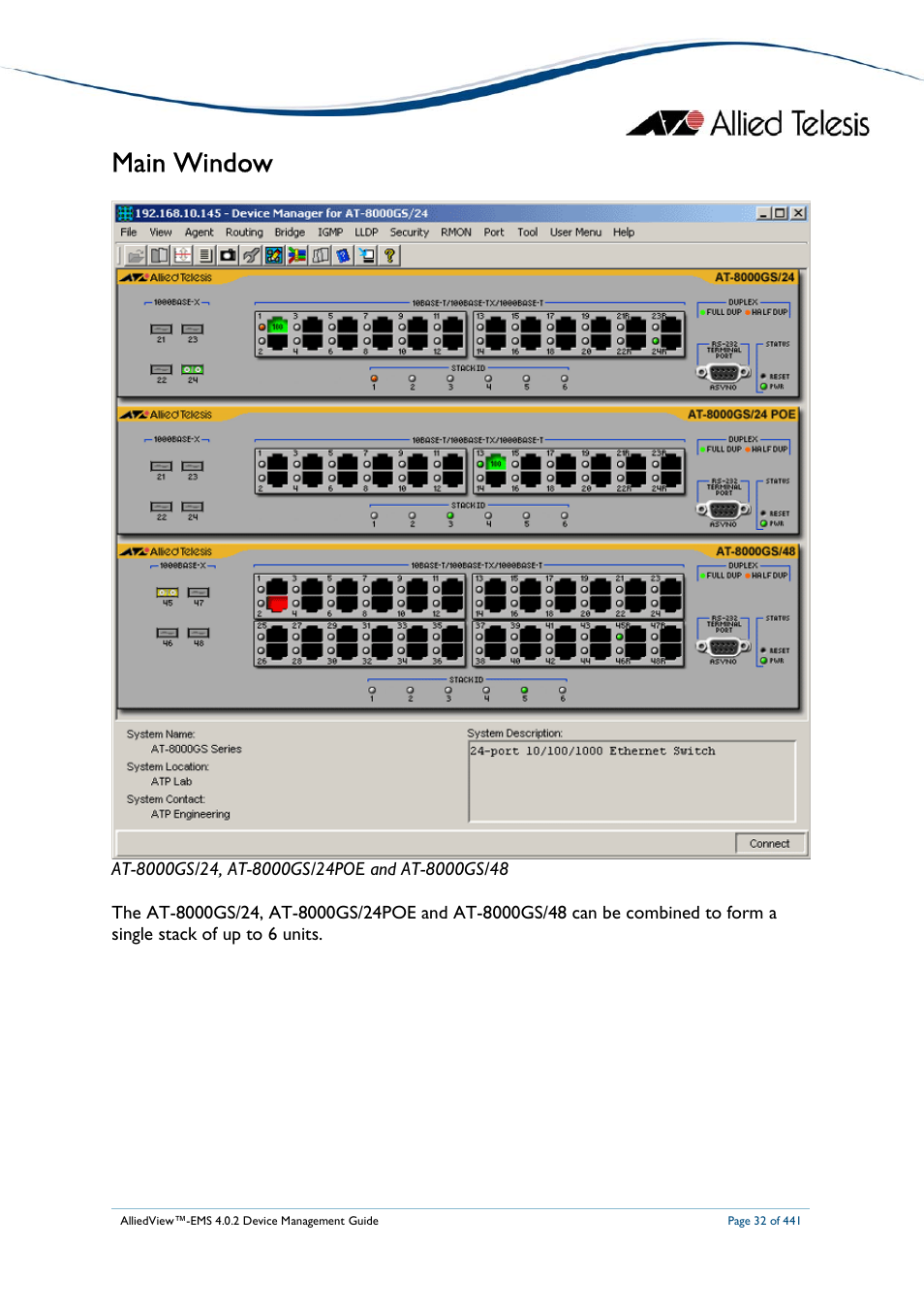Click the 'AT-8000GS Series' system name value
The width and height of the screenshot is (924, 1309).
pyautogui.click(x=197, y=749)
